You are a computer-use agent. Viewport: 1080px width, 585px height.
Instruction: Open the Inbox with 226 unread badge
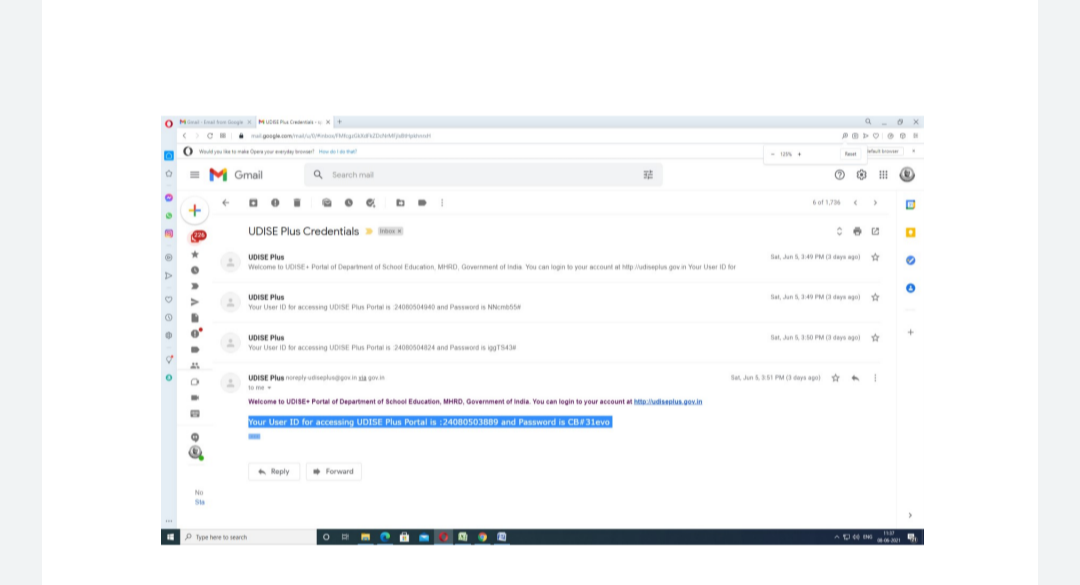tap(197, 237)
